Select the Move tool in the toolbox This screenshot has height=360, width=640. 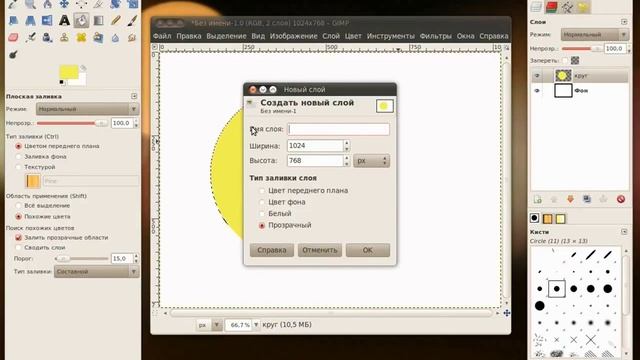(x=64, y=4)
